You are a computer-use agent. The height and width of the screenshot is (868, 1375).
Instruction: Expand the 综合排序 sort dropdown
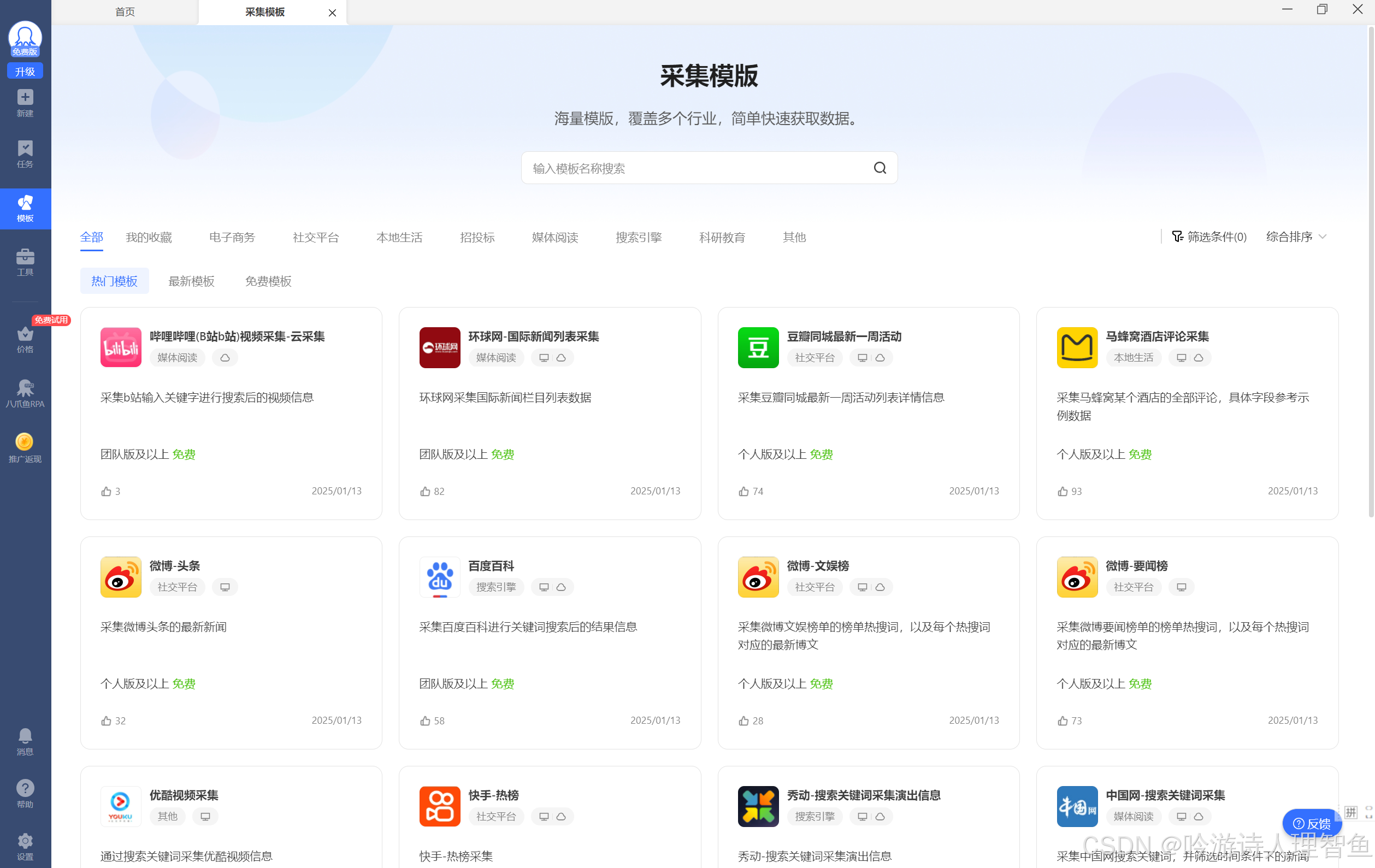pos(1295,237)
